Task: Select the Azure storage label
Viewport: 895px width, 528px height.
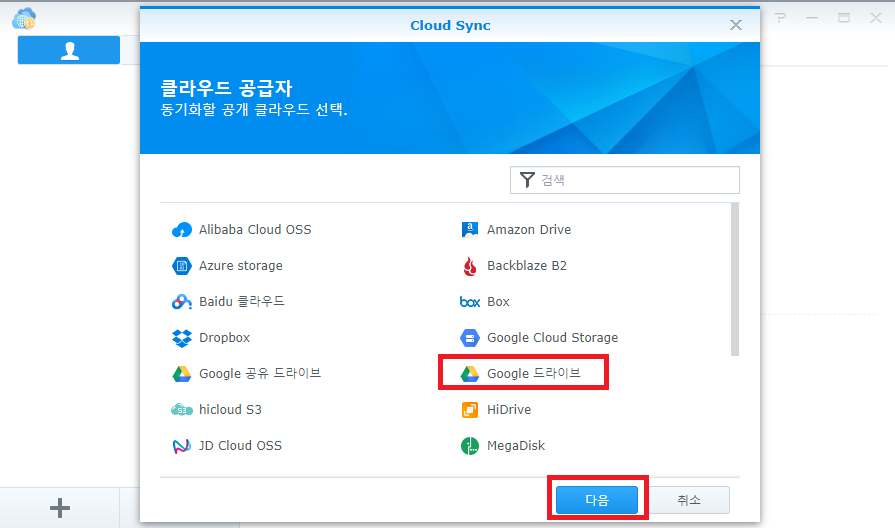Action: coord(241,265)
